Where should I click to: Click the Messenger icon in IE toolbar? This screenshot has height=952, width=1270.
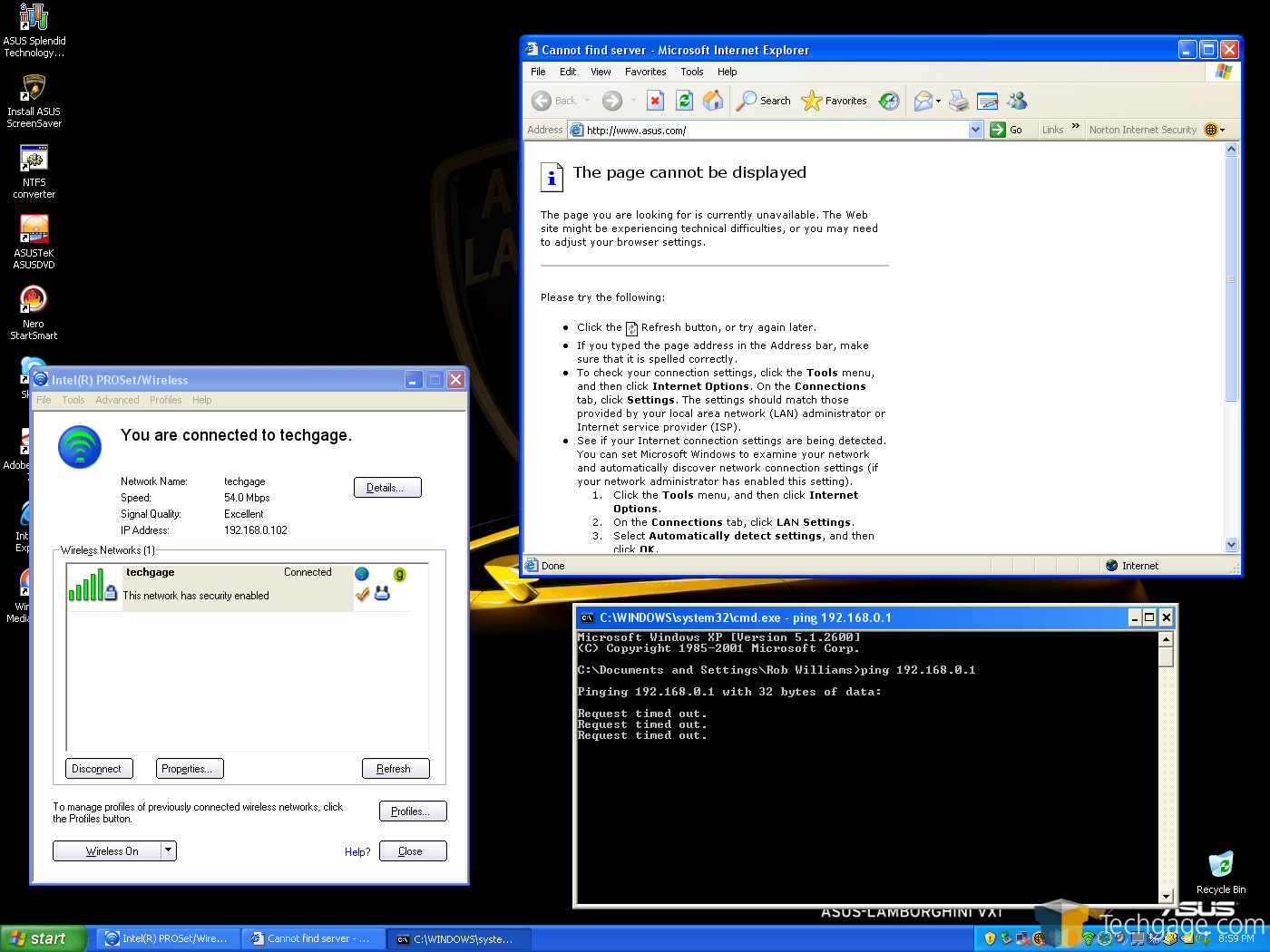pyautogui.click(x=1017, y=101)
